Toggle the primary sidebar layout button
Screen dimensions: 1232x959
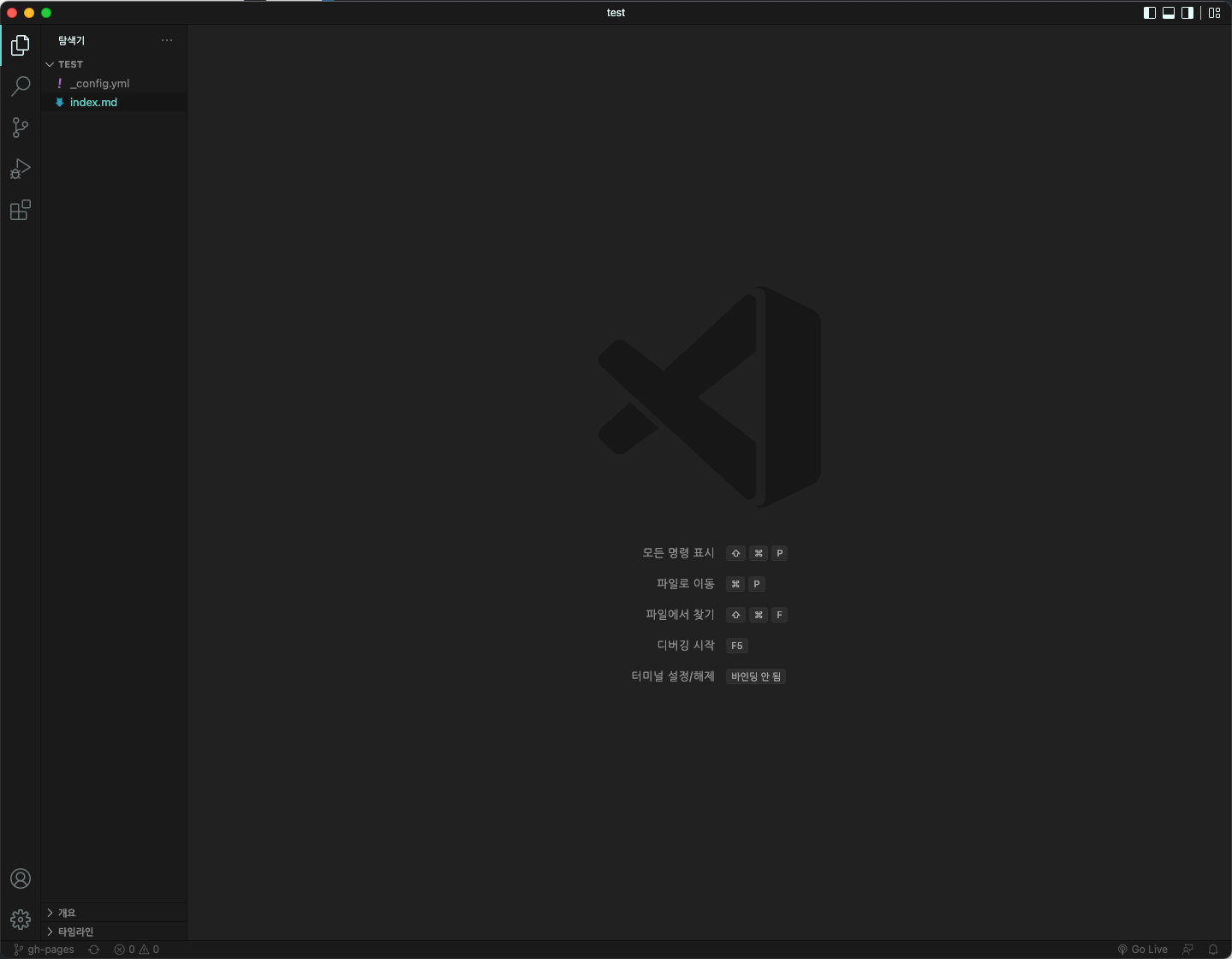[x=1150, y=13]
